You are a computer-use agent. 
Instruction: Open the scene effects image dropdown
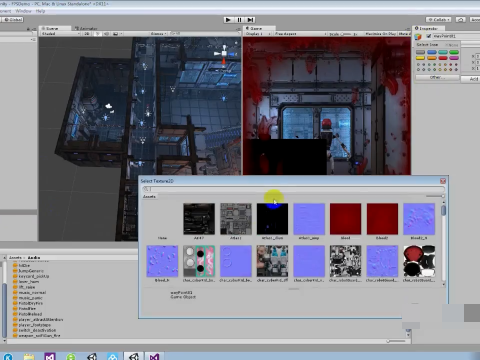point(117,34)
